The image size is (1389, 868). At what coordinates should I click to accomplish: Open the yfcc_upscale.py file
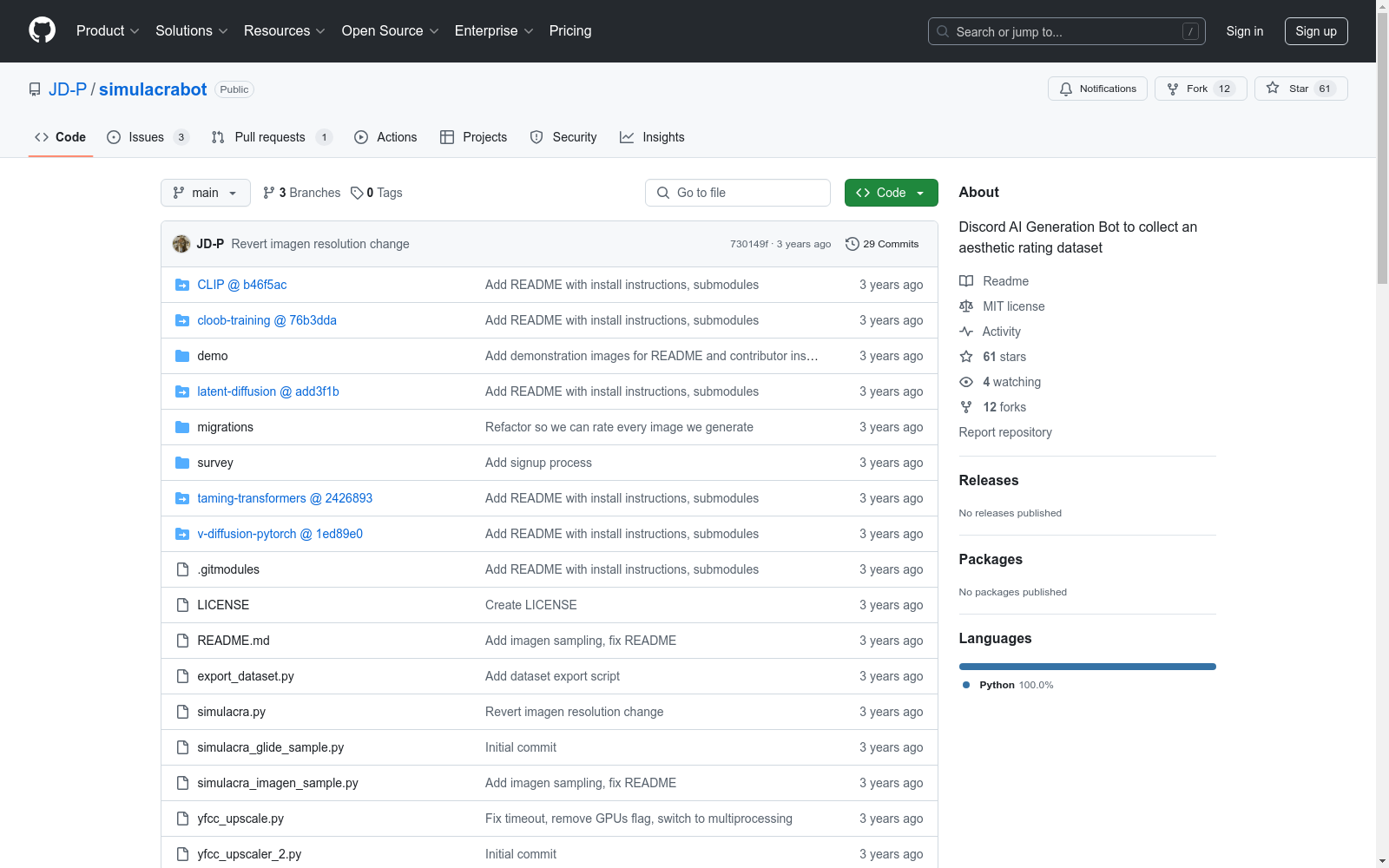[x=240, y=819]
